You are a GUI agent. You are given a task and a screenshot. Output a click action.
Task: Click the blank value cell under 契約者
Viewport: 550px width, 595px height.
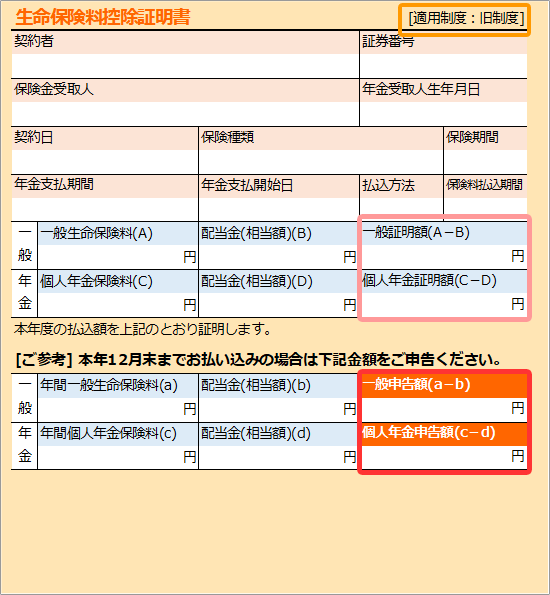pyautogui.click(x=185, y=66)
